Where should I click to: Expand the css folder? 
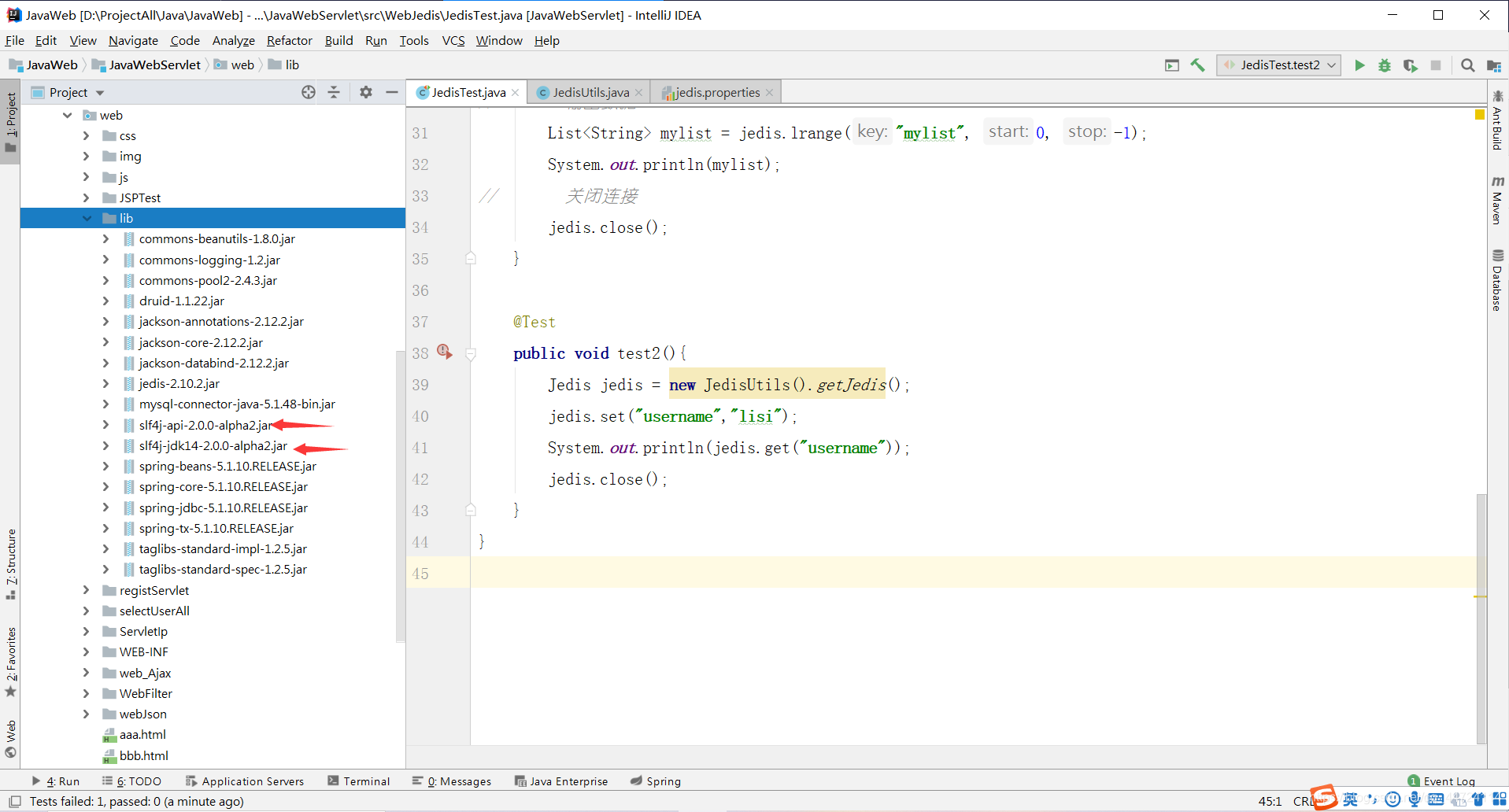[x=87, y=136]
